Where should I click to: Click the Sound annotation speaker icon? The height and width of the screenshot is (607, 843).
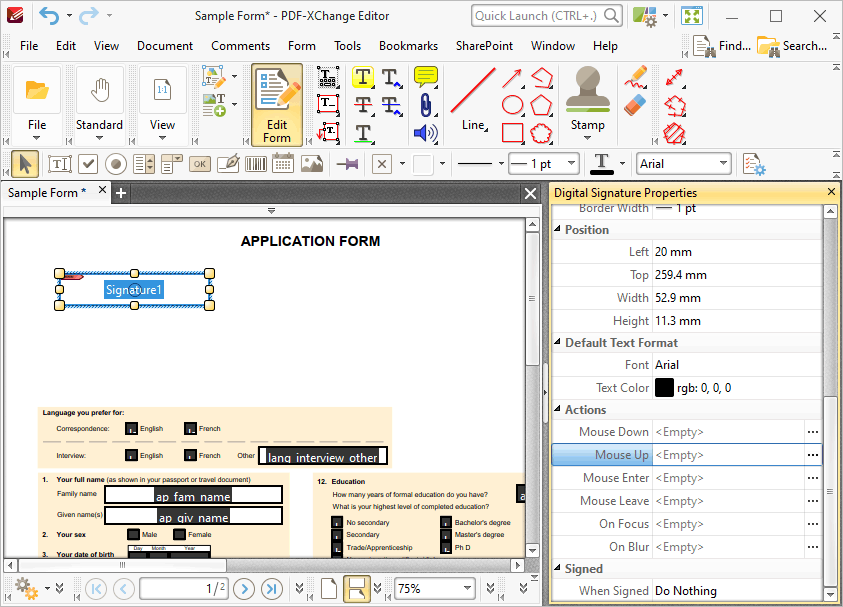[426, 133]
